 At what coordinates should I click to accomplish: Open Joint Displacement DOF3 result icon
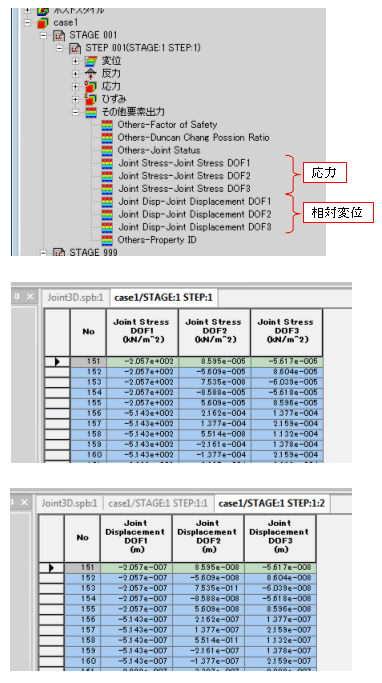pos(107,227)
